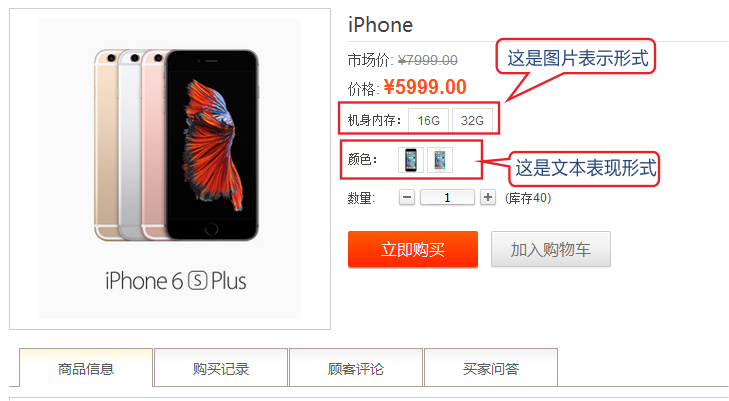
Task: Click the ¥5999.00 price text
Action: point(425,87)
